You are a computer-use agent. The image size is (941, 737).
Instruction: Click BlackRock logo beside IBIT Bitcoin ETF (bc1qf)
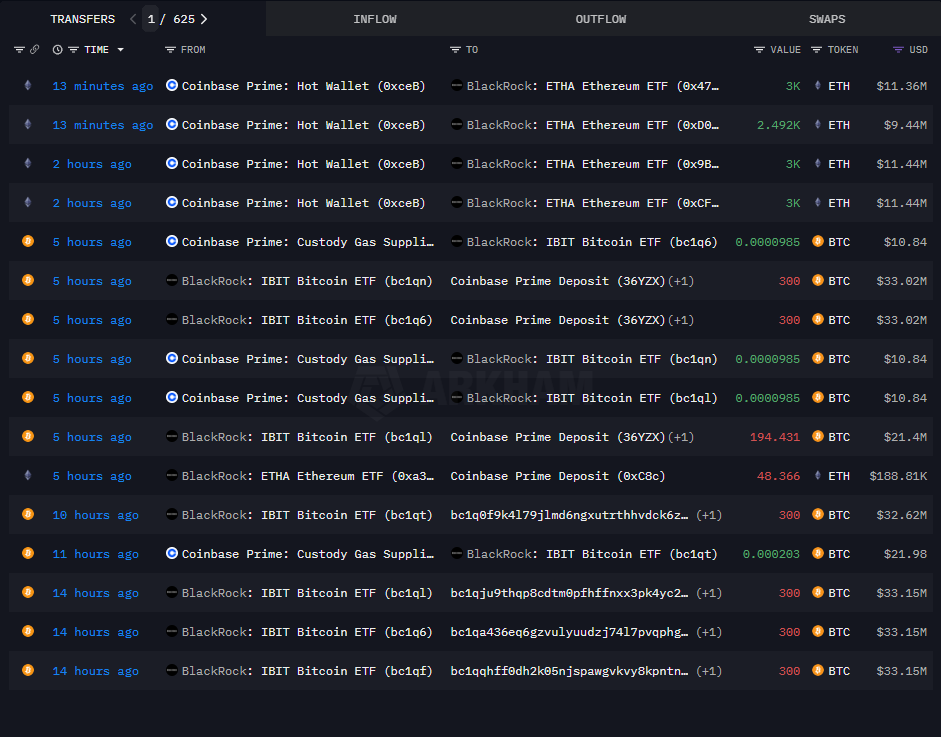pyautogui.click(x=172, y=670)
